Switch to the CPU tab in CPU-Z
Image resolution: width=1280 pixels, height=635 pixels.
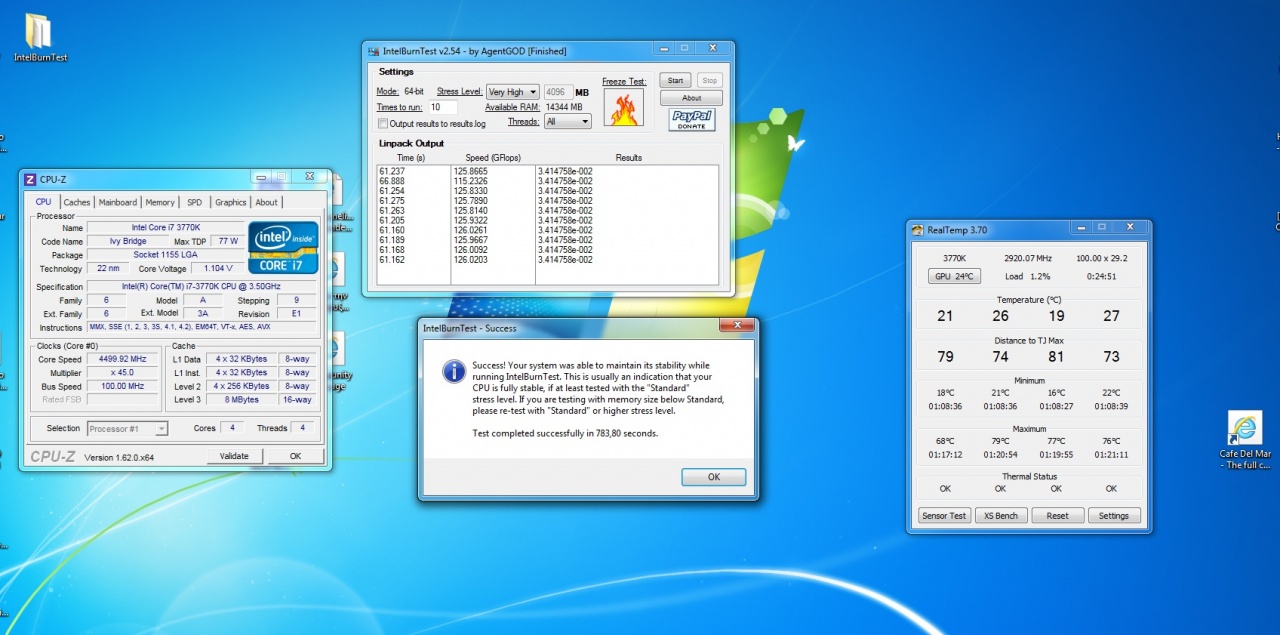tap(43, 202)
